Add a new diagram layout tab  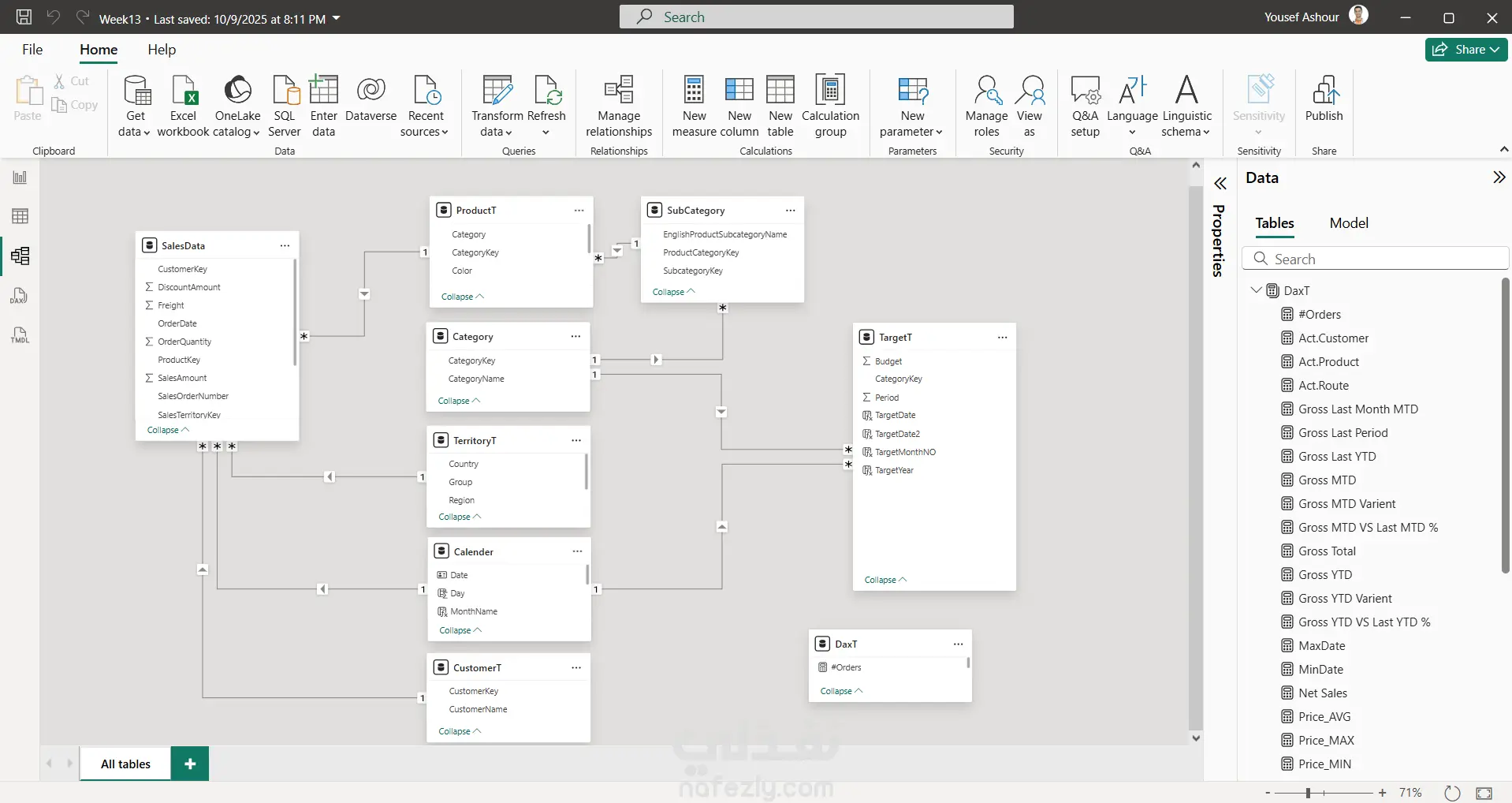(x=190, y=764)
